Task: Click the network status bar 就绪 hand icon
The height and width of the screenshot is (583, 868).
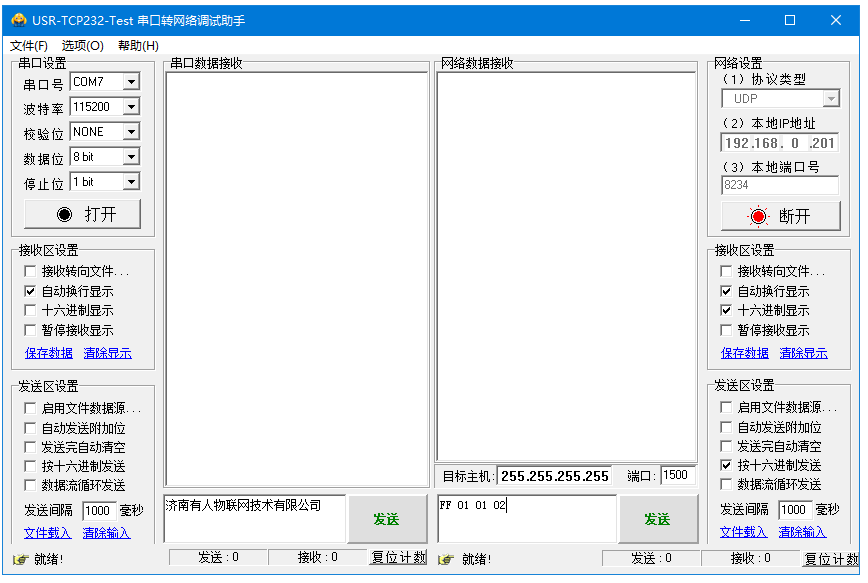Action: click(446, 559)
